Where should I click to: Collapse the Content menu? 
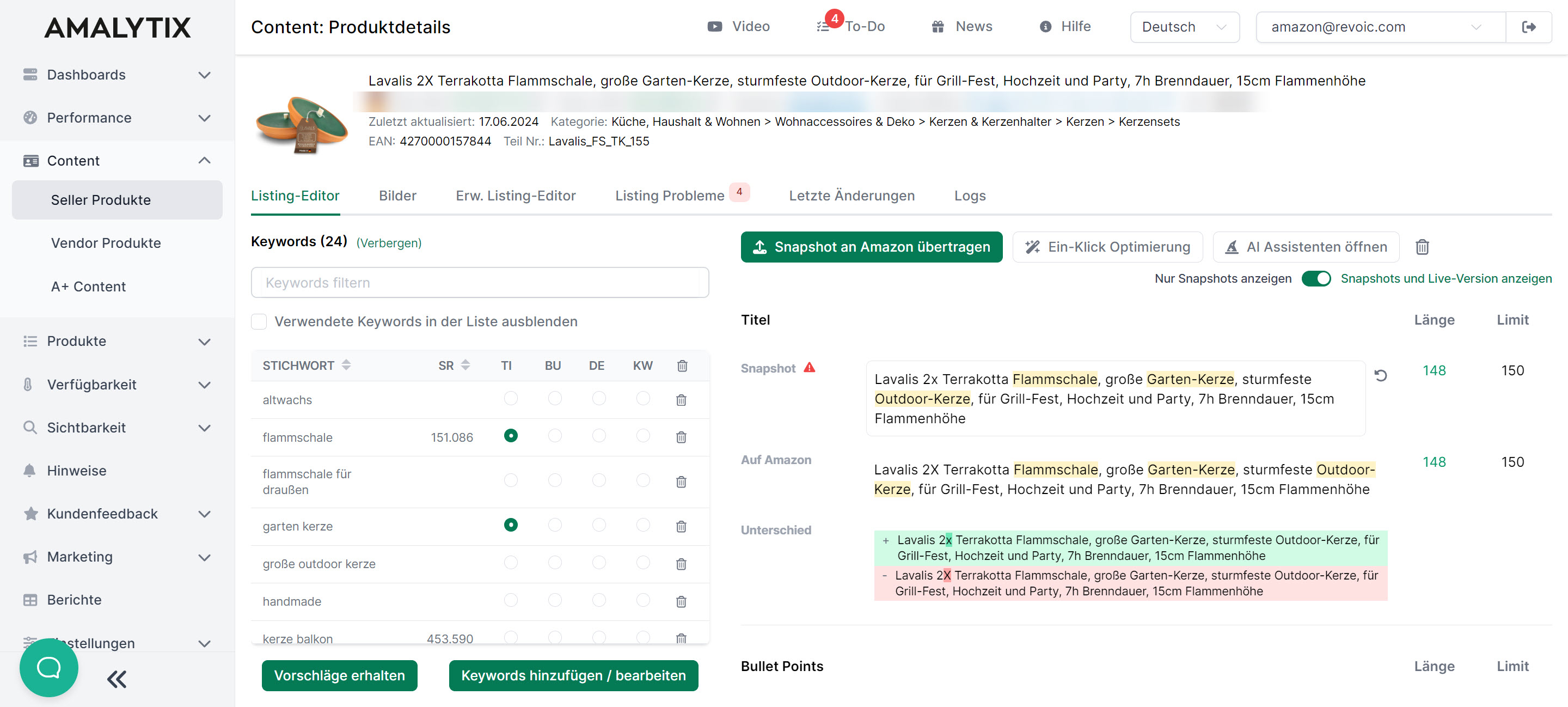point(117,160)
